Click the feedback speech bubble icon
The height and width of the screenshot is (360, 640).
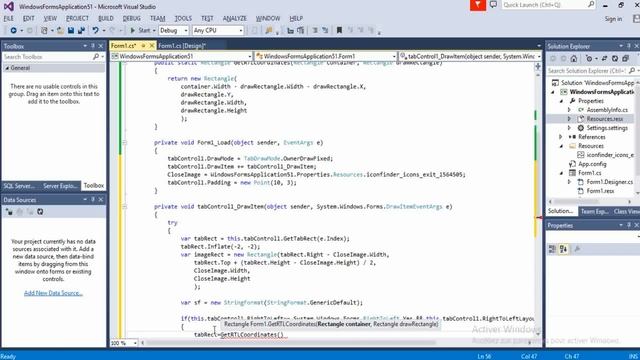(x=493, y=5)
